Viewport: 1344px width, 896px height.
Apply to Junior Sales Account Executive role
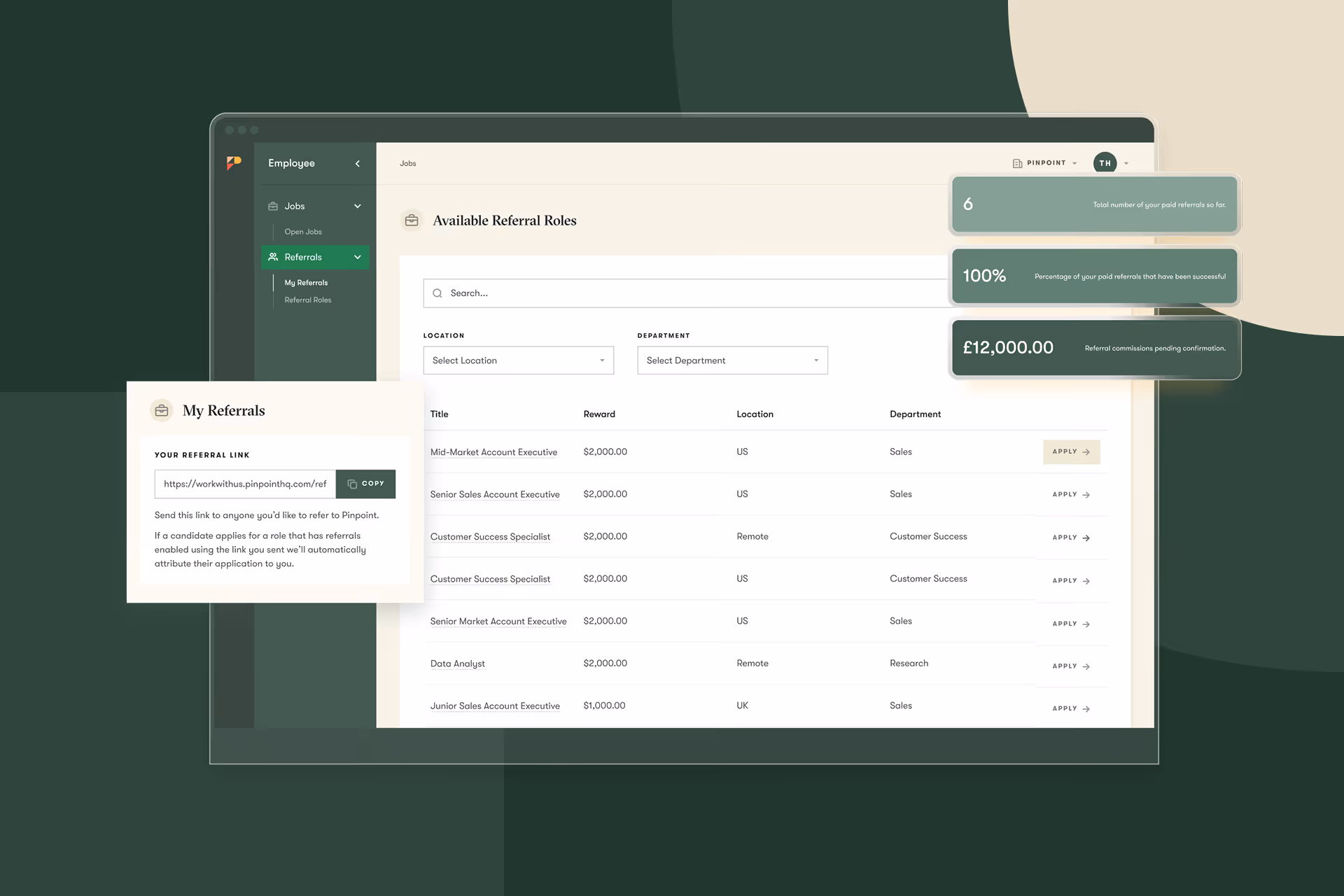(1071, 708)
